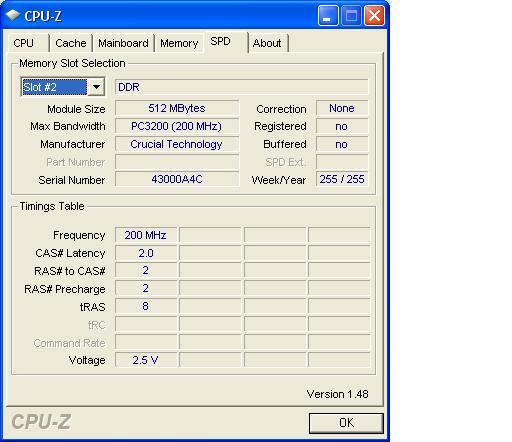This screenshot has width=512, height=442.
Task: Click the Module Size 512 MBytes field
Action: (x=177, y=108)
